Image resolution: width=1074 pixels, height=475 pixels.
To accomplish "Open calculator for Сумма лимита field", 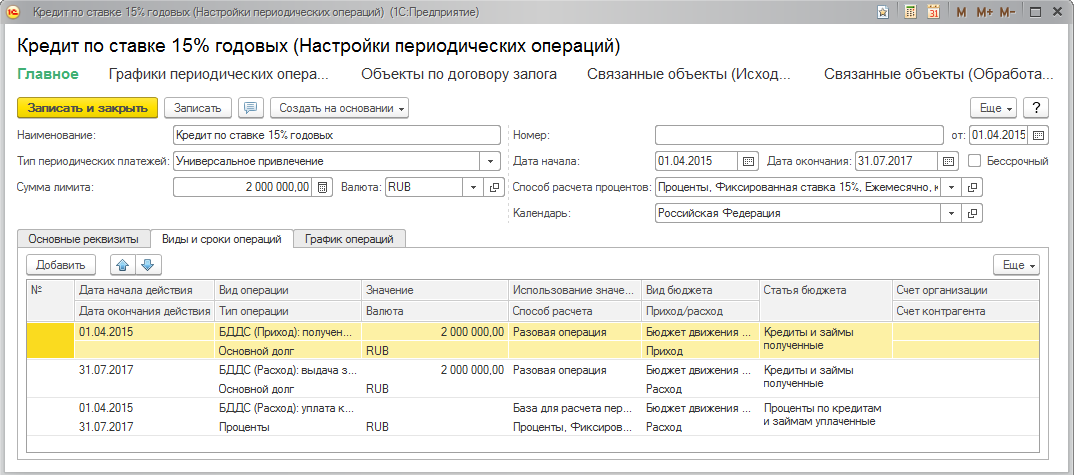I will (323, 187).
